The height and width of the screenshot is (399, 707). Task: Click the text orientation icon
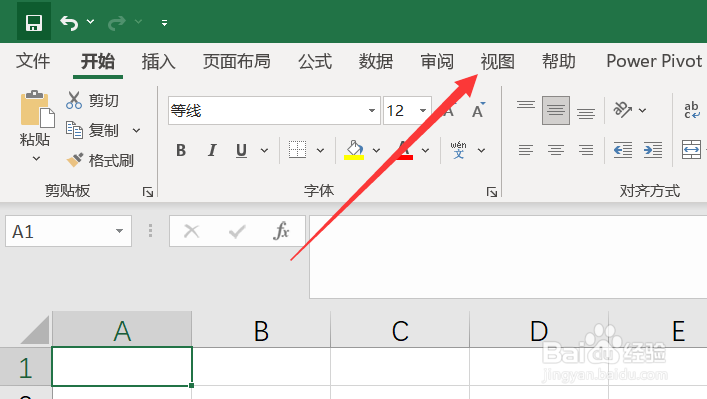(623, 110)
